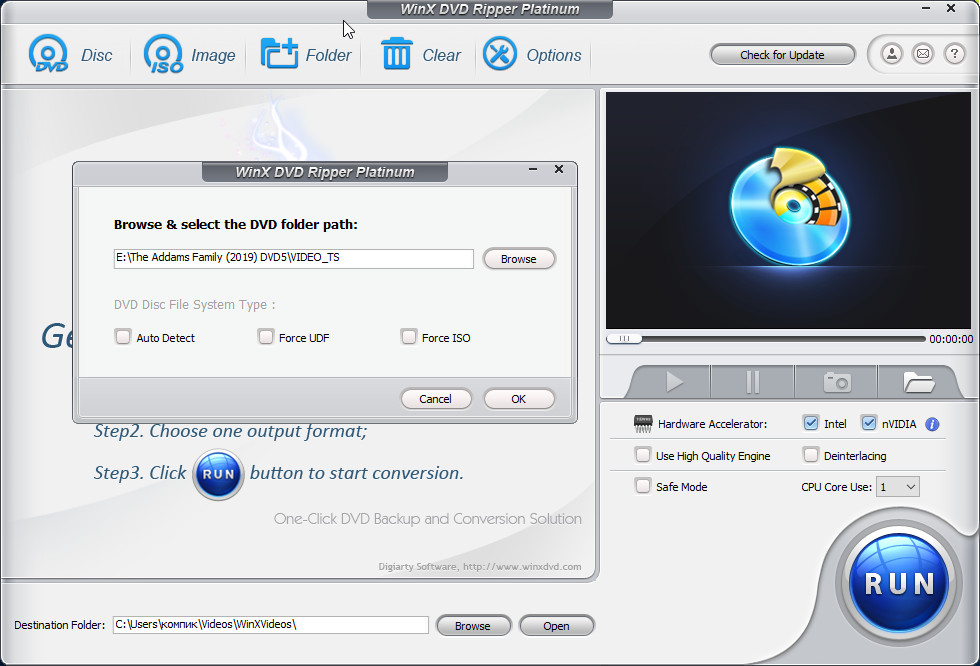Close the folder path dialog
The height and width of the screenshot is (666, 980).
(559, 169)
